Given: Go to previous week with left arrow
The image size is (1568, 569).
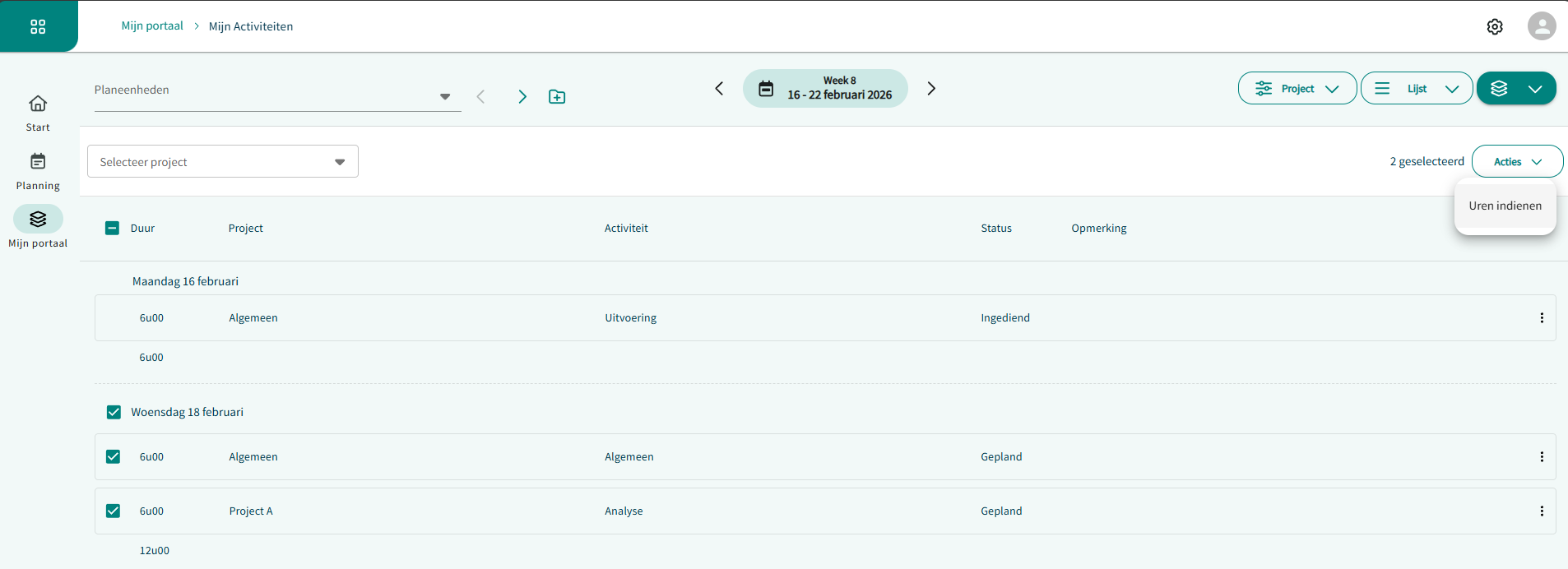Looking at the screenshot, I should [x=719, y=89].
